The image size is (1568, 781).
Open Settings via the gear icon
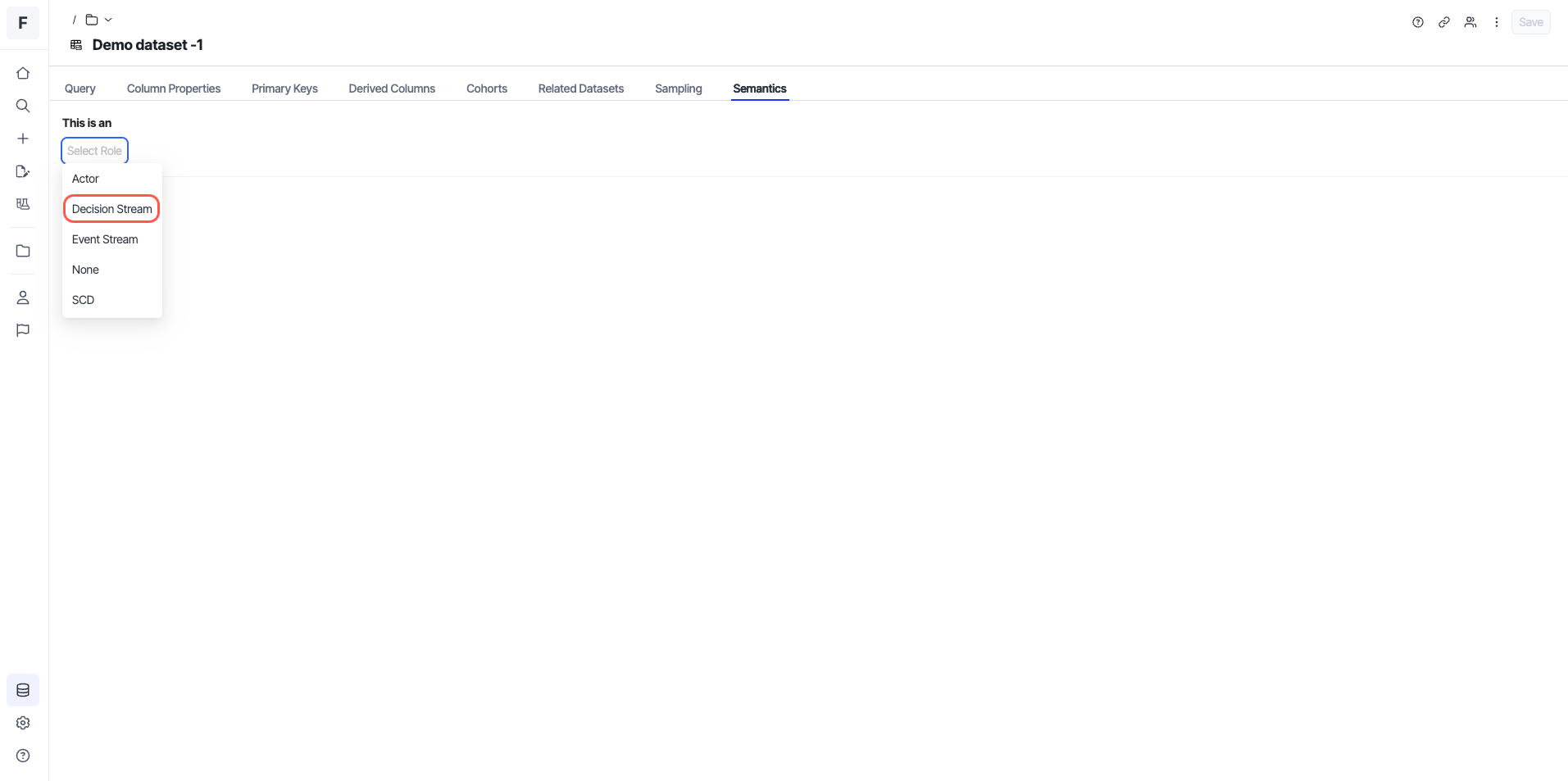[22, 722]
